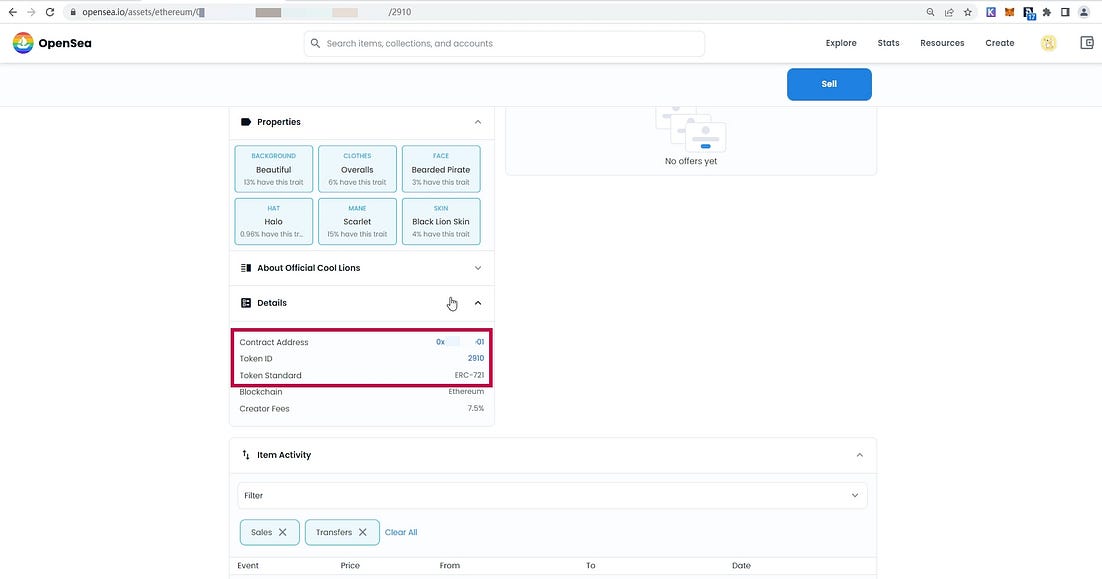Click the No offers yet text

tap(691, 161)
